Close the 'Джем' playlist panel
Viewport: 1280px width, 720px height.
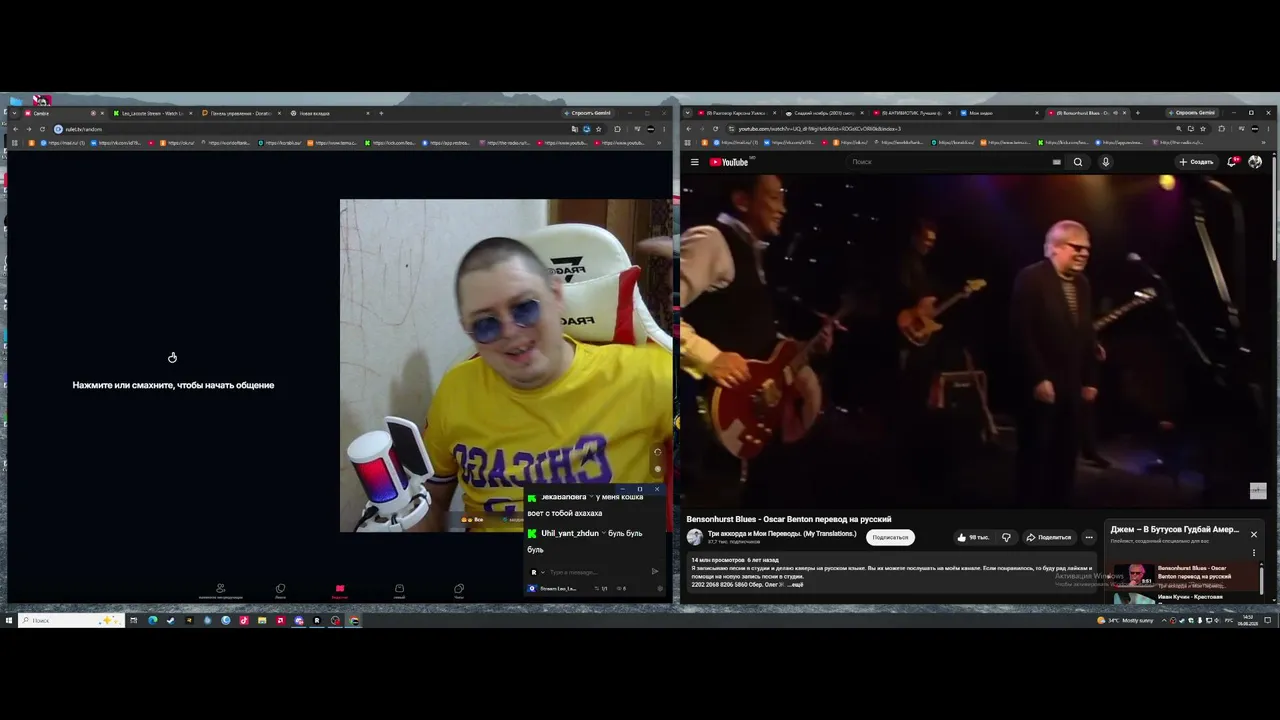tap(1253, 534)
